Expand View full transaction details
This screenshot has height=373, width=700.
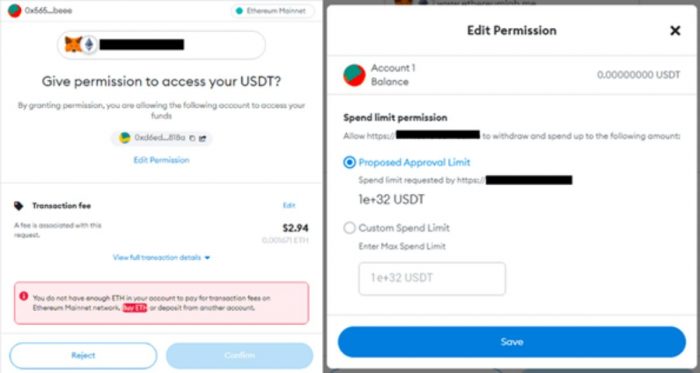tap(162, 257)
